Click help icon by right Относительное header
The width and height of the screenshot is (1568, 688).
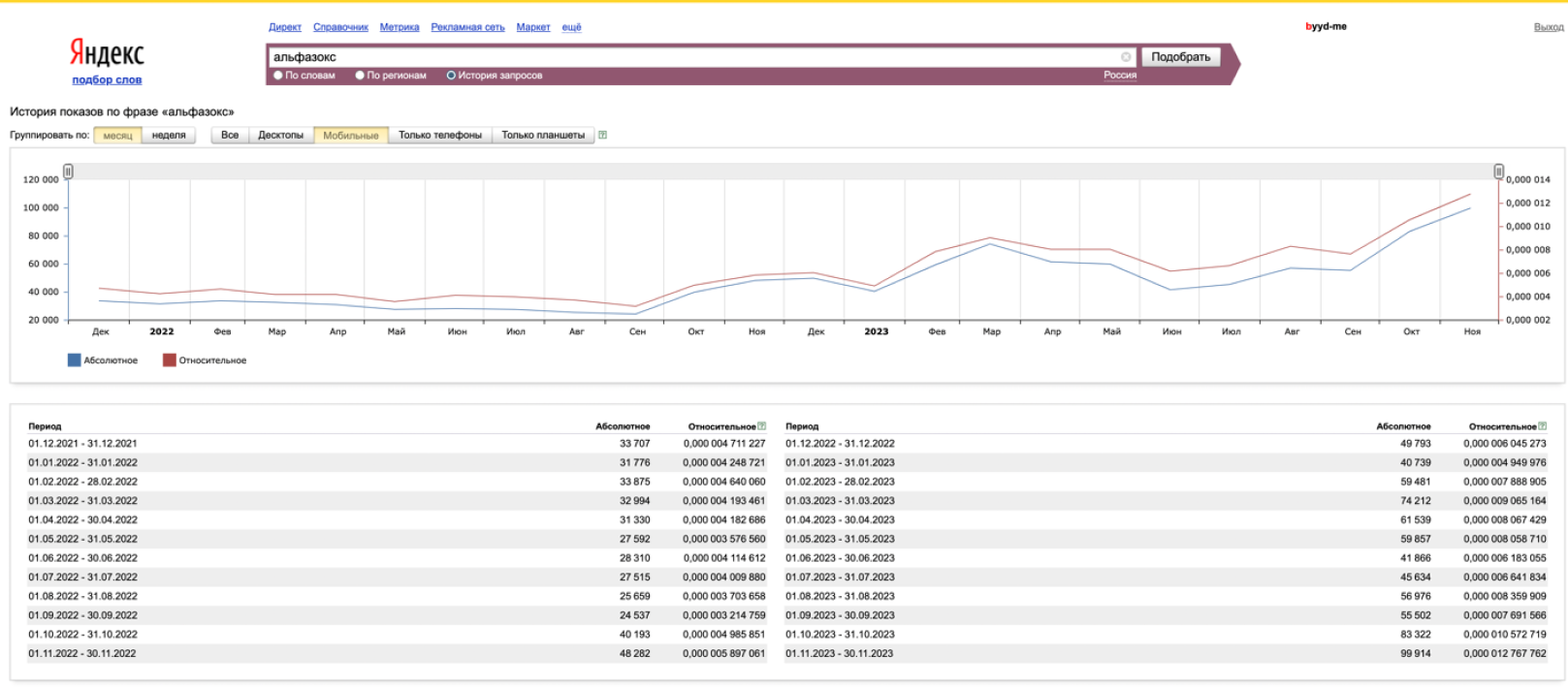[x=1543, y=426]
